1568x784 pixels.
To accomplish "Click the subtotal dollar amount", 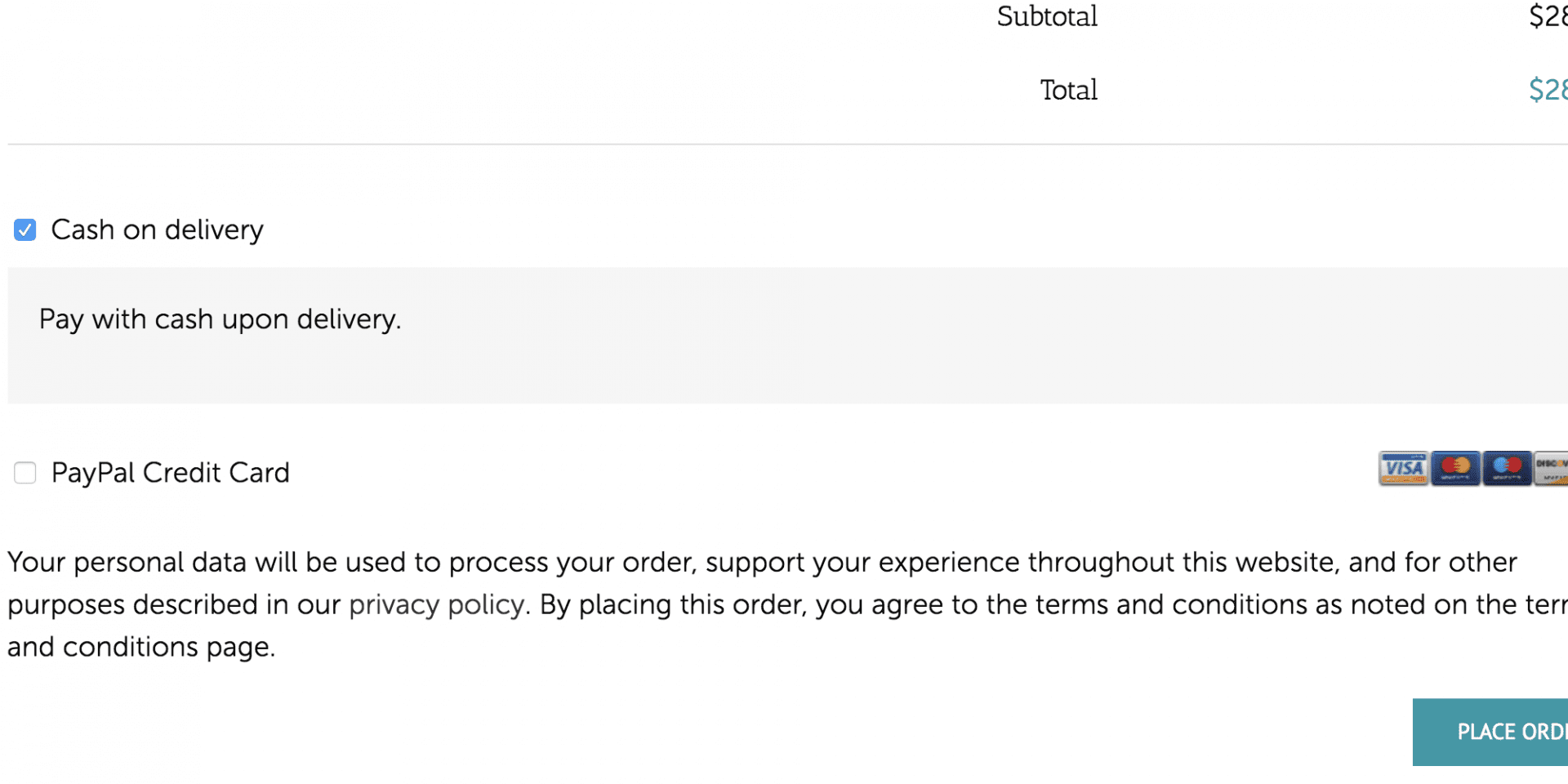I will coord(1548,16).
